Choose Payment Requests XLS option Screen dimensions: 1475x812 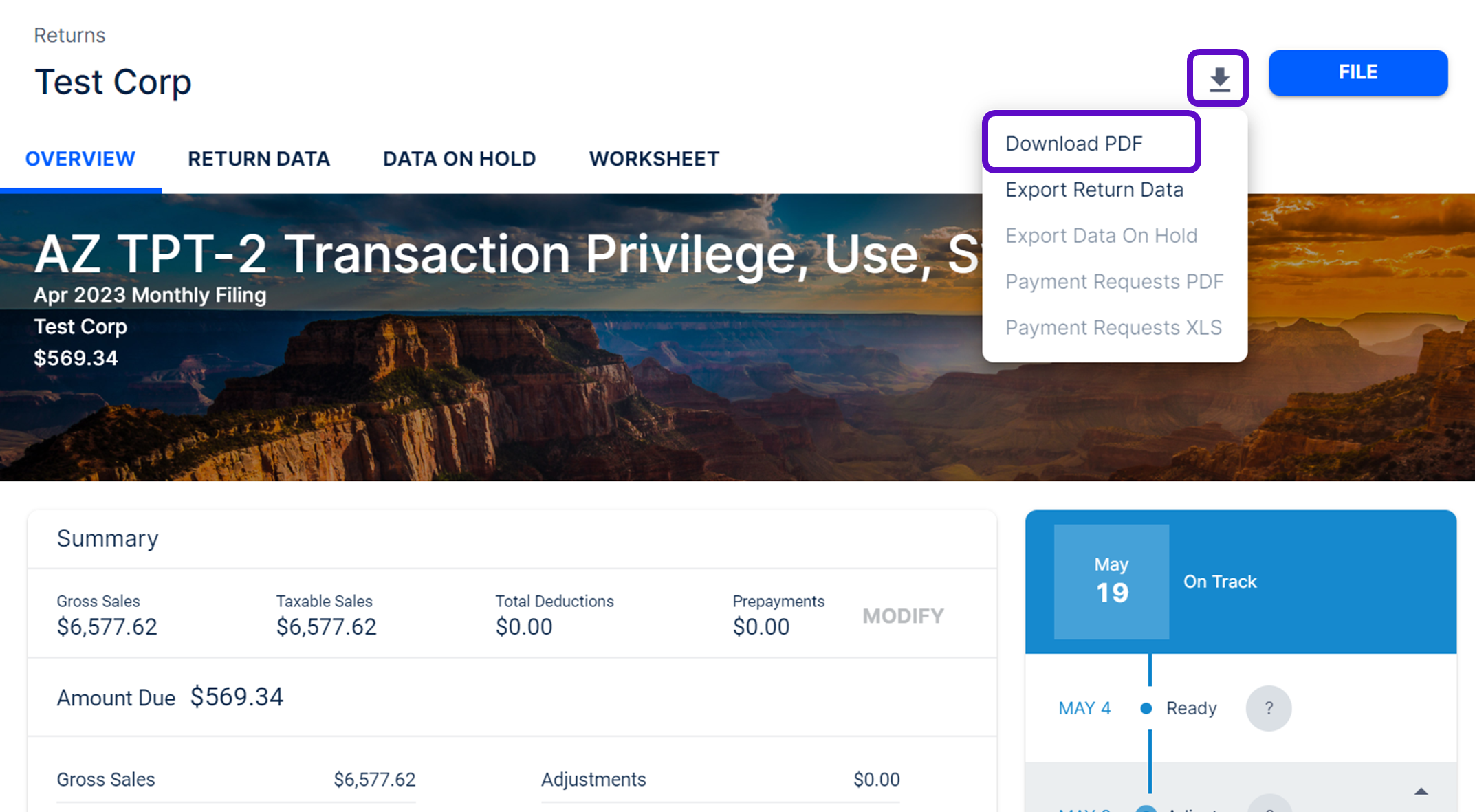tap(1113, 328)
